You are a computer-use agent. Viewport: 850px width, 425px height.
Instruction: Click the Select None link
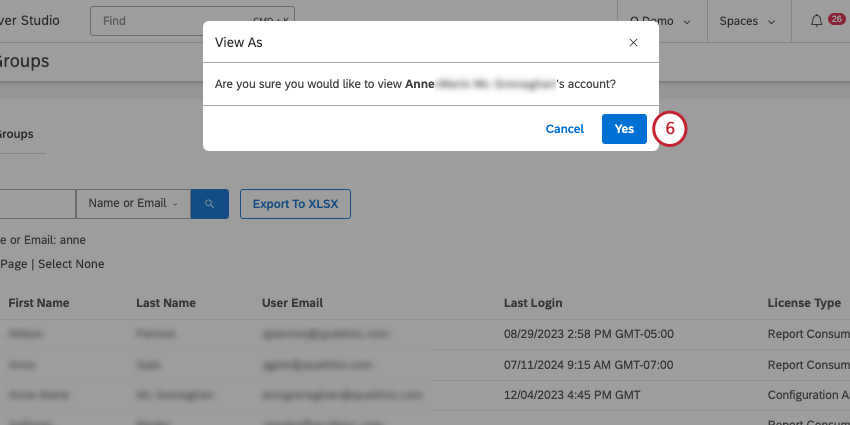(71, 264)
